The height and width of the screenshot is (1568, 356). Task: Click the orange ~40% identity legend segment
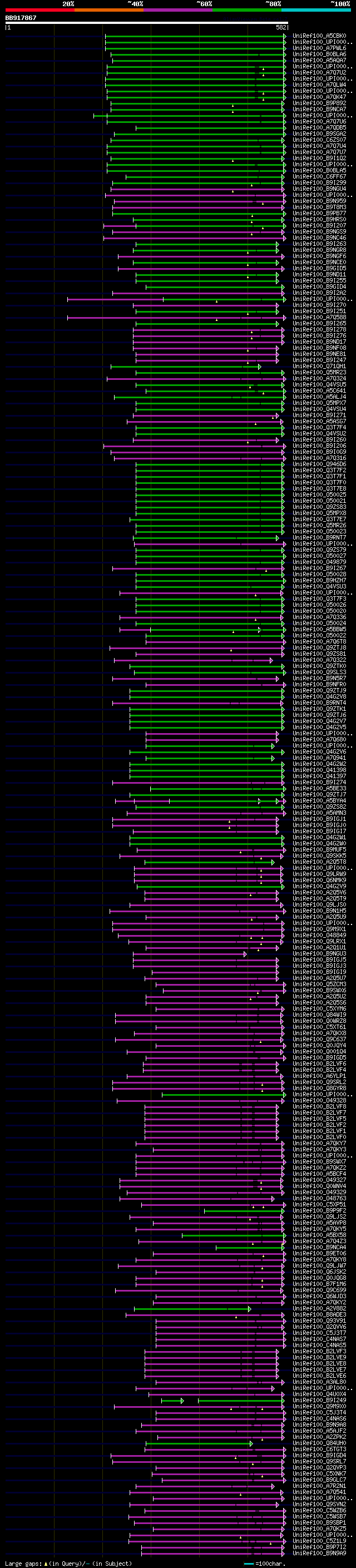(109, 10)
